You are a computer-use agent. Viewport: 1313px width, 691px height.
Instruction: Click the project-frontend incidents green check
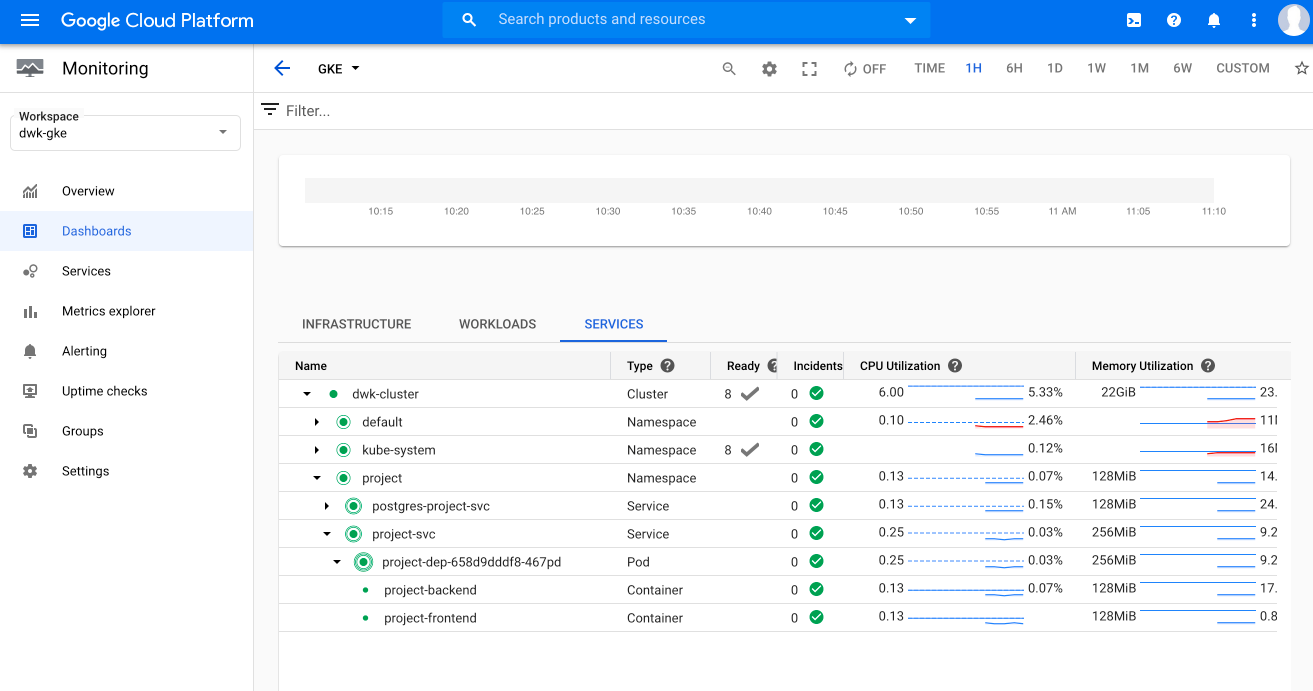click(x=816, y=618)
